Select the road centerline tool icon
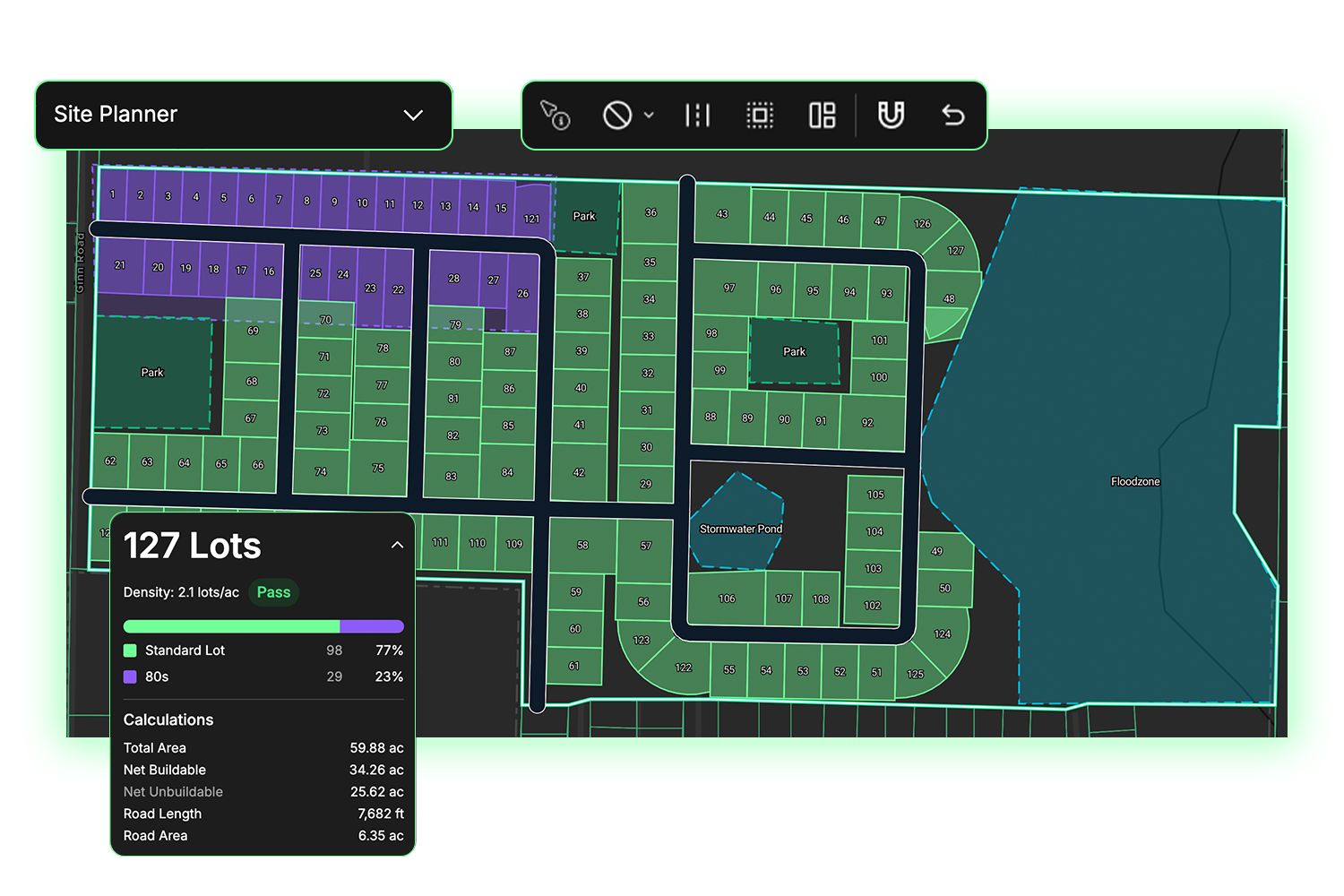 [697, 116]
